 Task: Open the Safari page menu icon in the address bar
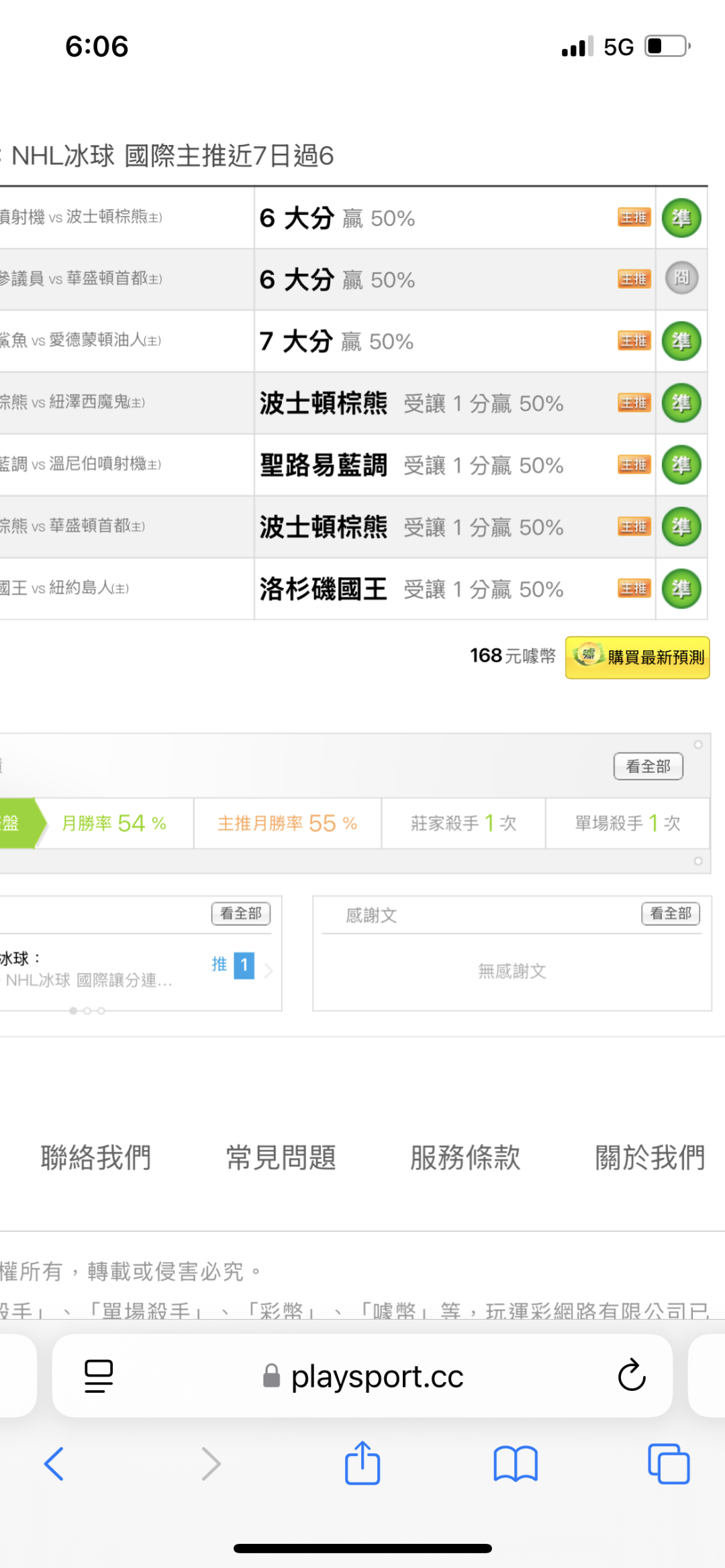click(99, 1376)
